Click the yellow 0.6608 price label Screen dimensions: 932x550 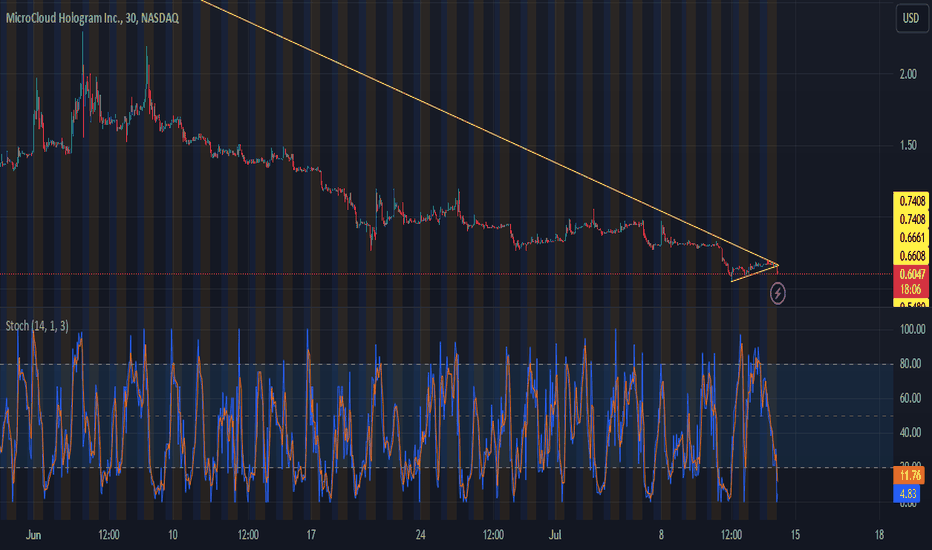911,256
